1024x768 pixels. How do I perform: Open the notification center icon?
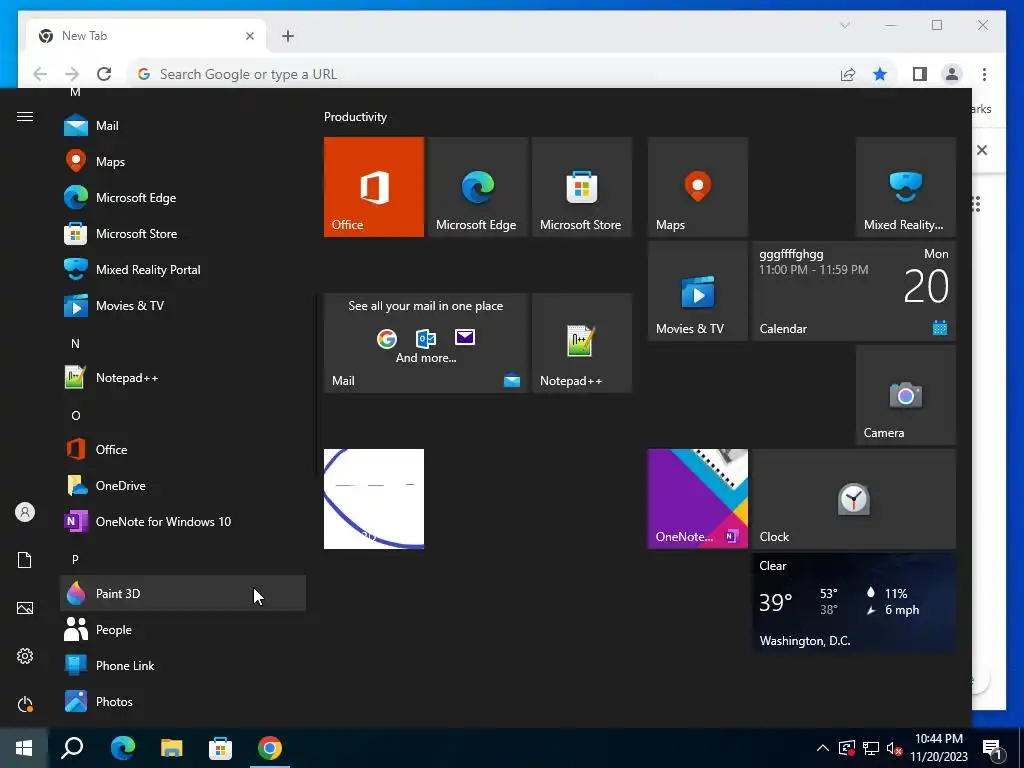(x=992, y=749)
